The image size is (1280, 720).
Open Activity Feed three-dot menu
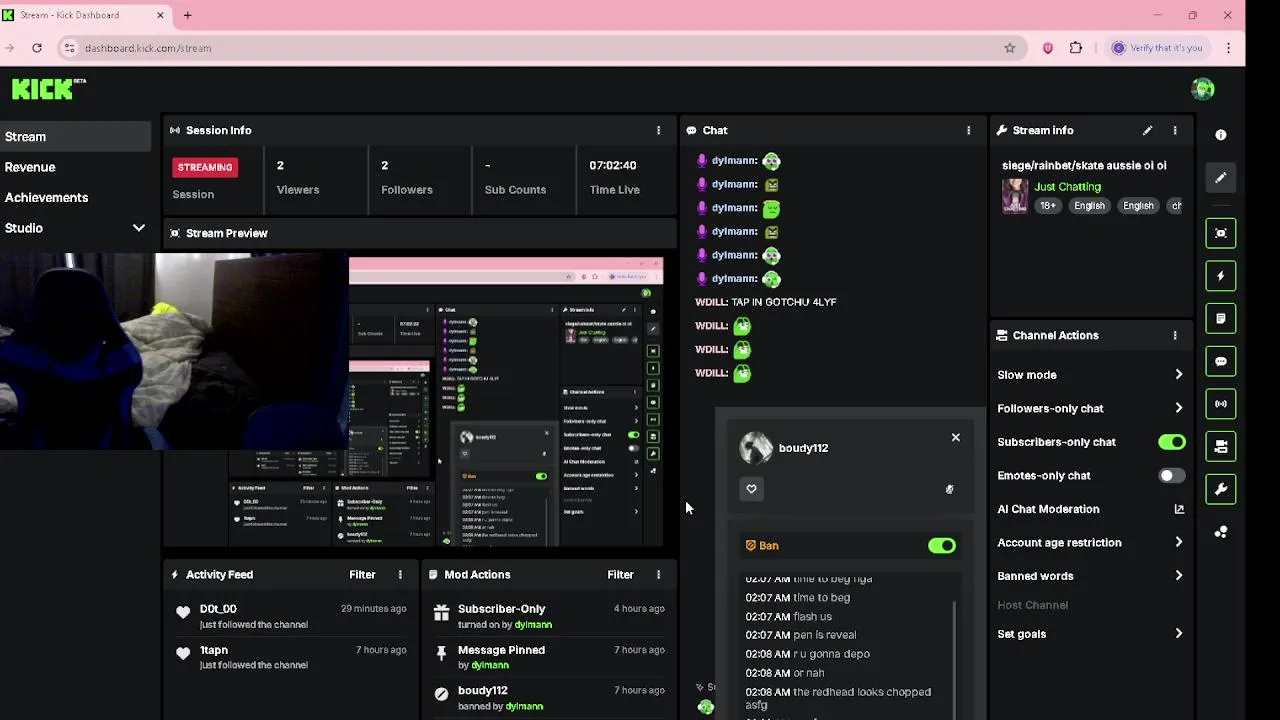pos(400,575)
